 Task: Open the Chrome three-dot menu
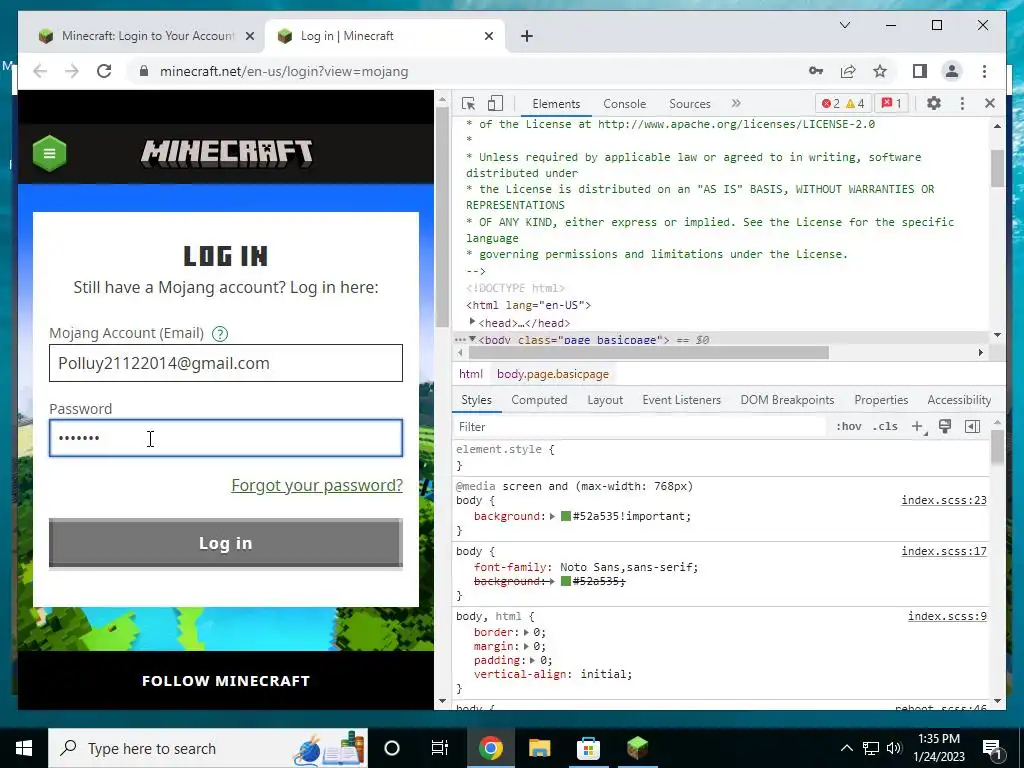click(x=984, y=71)
